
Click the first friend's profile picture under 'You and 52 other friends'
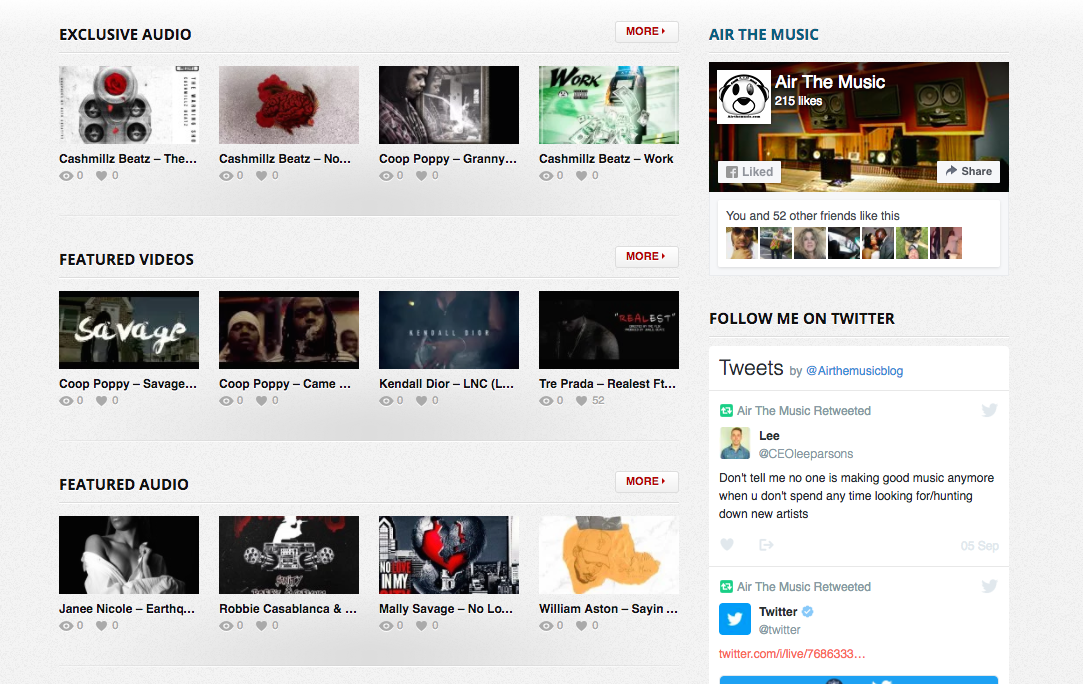[x=741, y=242]
